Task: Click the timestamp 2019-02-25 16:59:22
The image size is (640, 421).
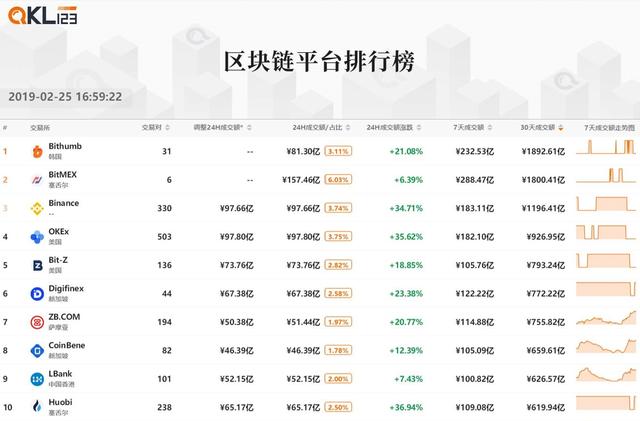Action: (65, 97)
